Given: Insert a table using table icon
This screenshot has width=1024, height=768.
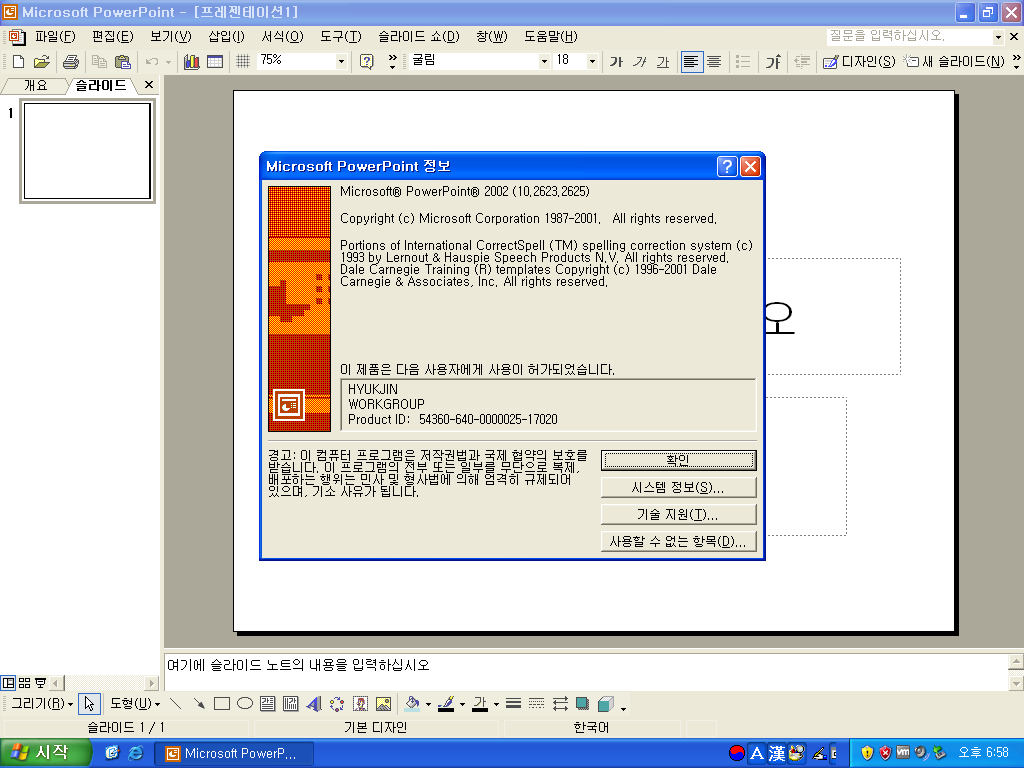Looking at the screenshot, I should [x=215, y=62].
